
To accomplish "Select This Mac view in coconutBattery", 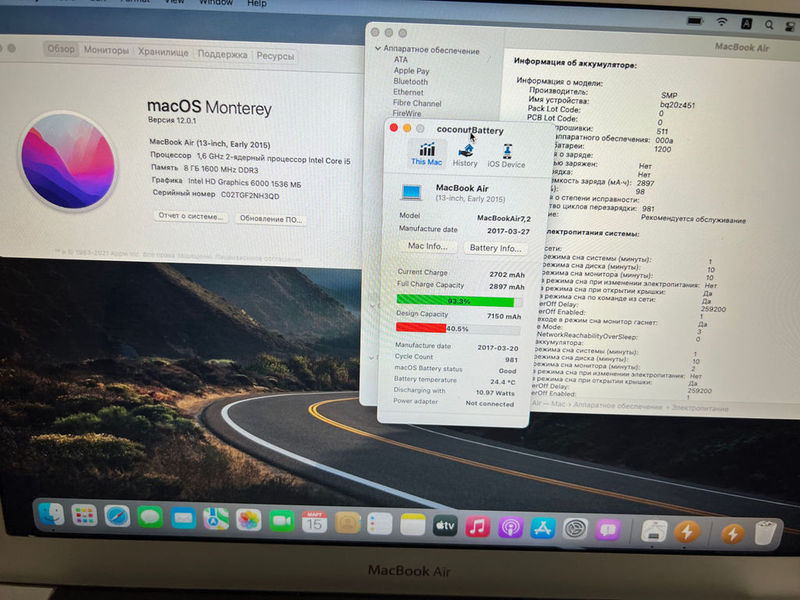I will click(427, 154).
